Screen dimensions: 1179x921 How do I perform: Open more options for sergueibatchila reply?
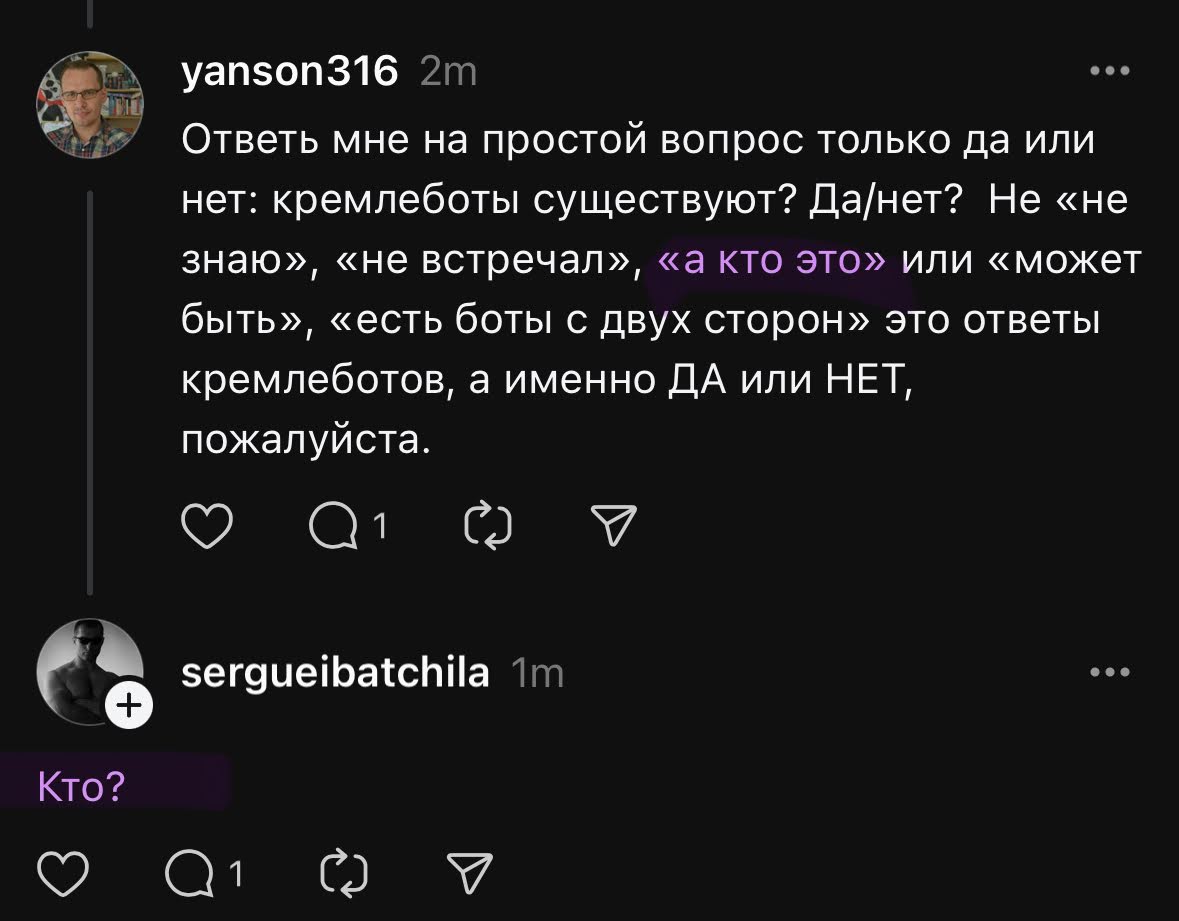coord(1110,673)
